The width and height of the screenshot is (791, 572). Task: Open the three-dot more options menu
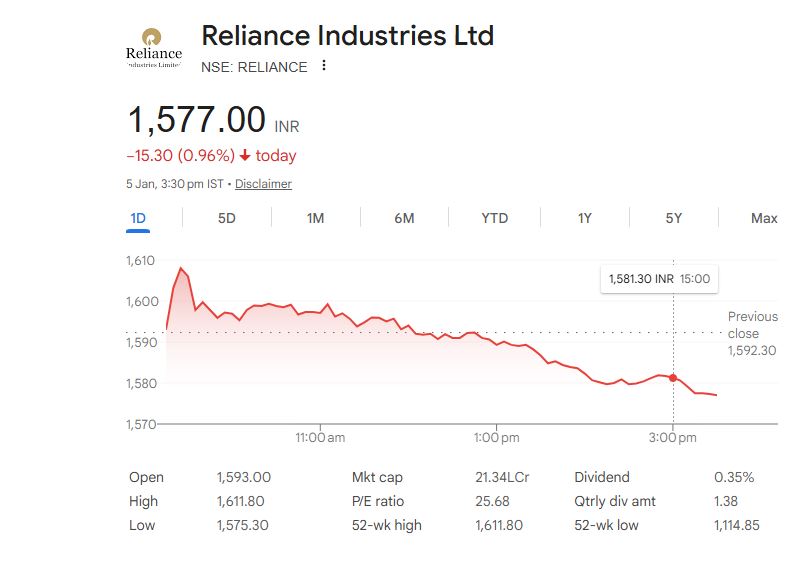click(x=324, y=66)
